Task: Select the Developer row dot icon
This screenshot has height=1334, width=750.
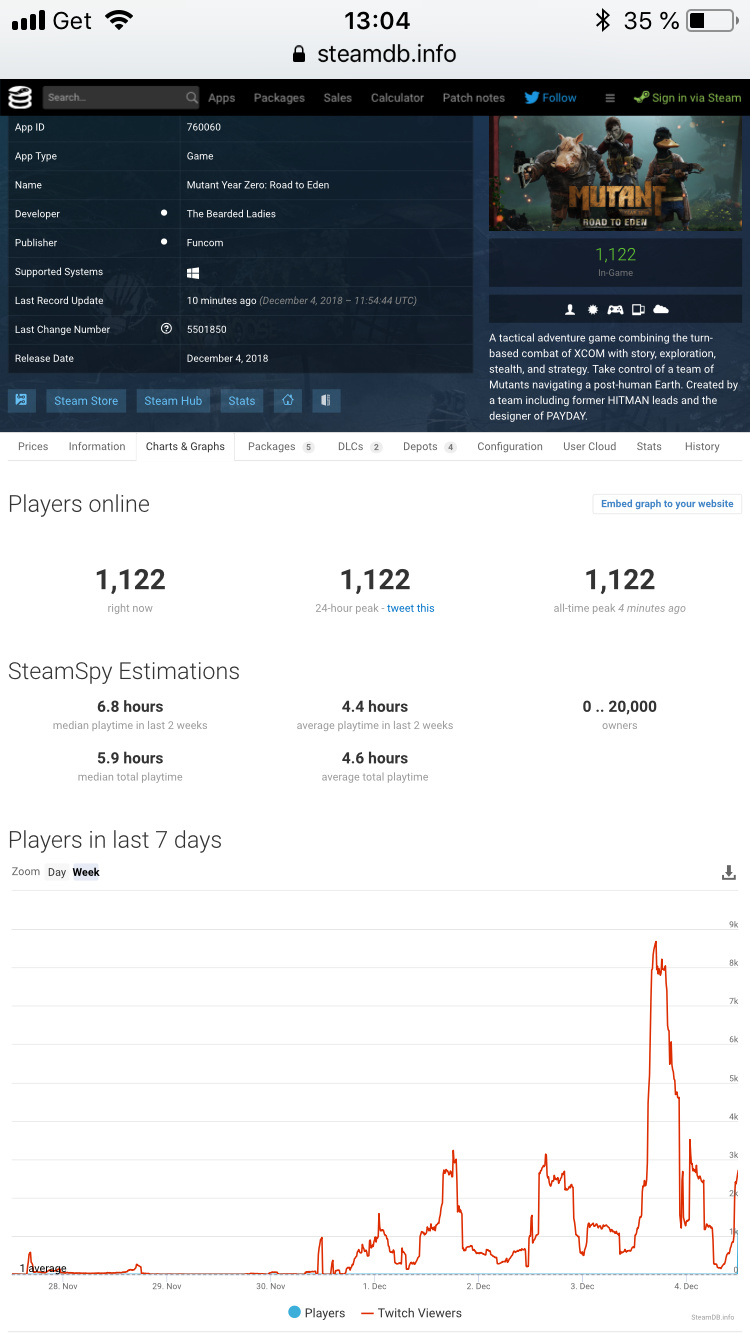Action: click(x=164, y=213)
